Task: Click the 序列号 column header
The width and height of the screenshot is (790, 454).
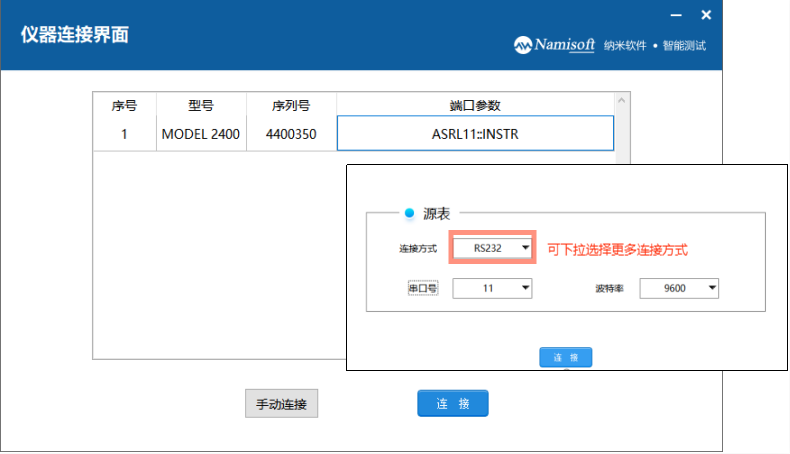Action: pyautogui.click(x=291, y=106)
